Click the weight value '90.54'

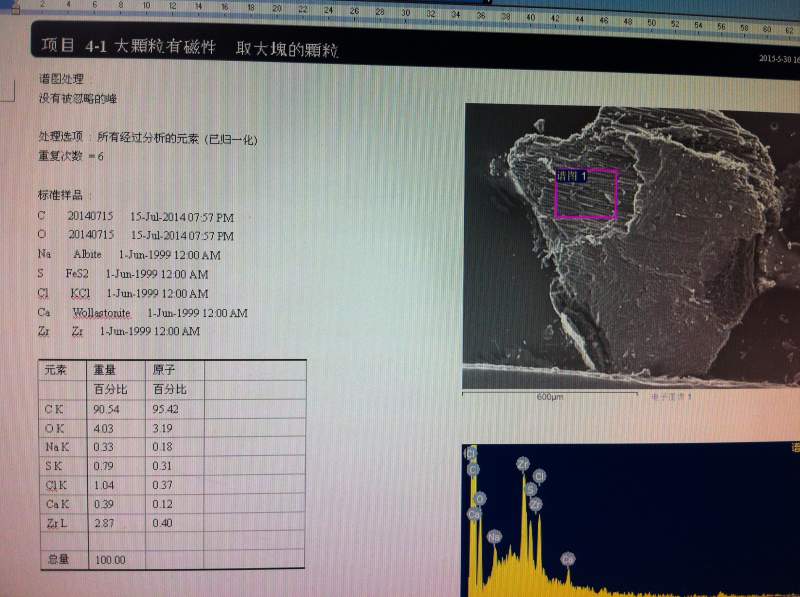106,409
